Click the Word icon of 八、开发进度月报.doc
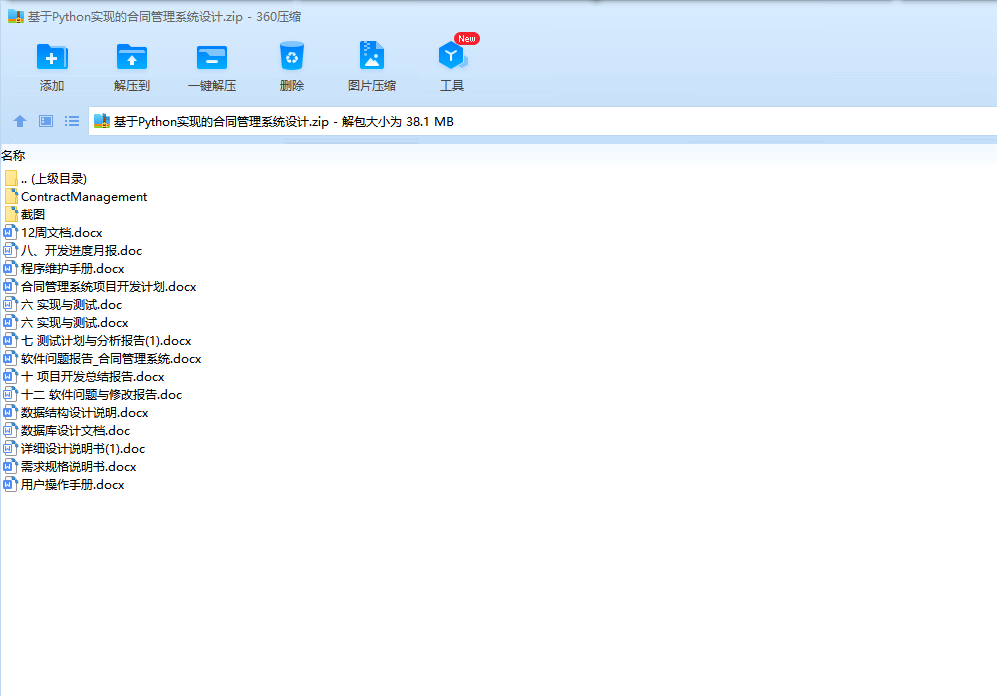Screen dimensions: 997x696 (x=10, y=250)
